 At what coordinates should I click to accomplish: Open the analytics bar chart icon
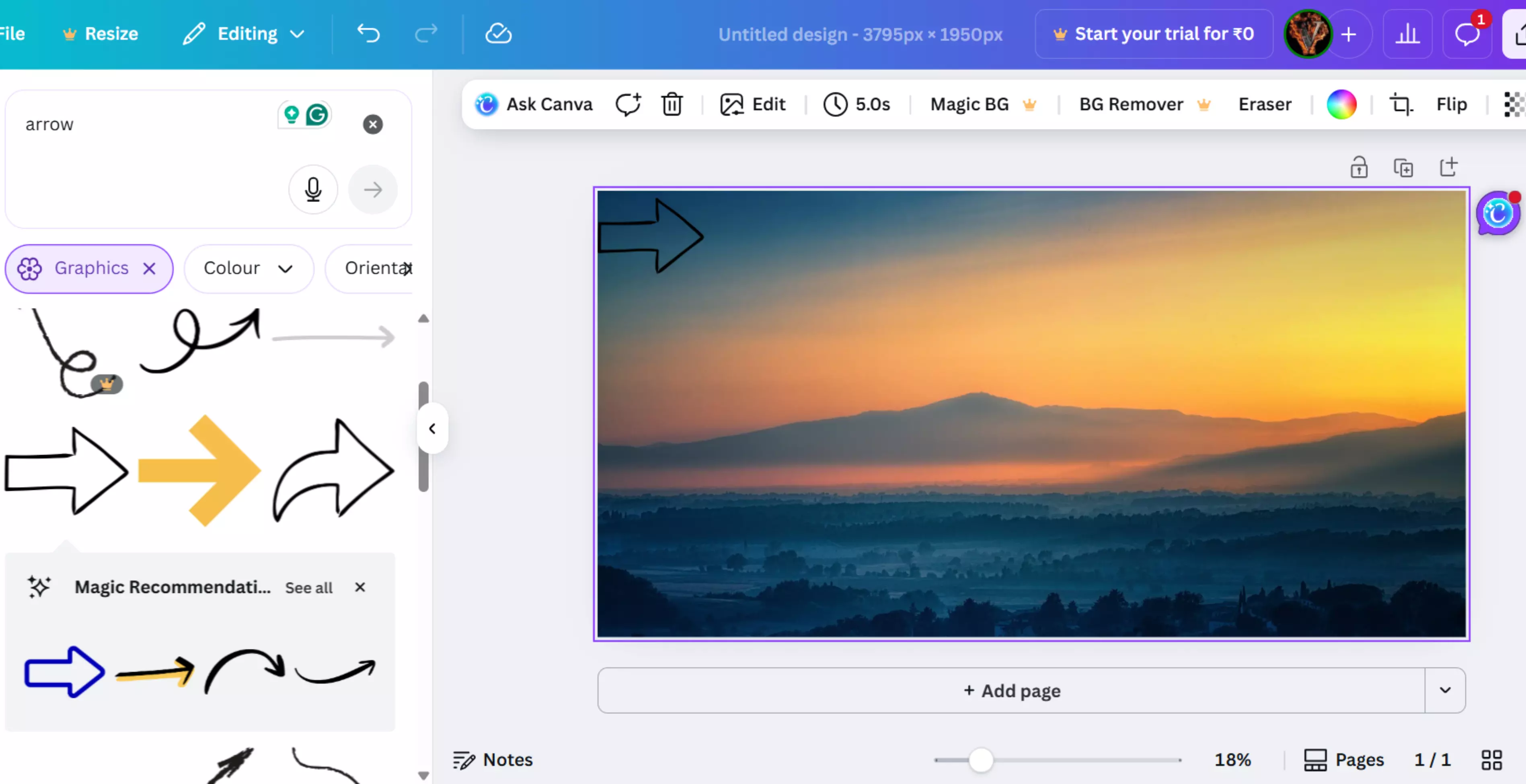(1407, 34)
